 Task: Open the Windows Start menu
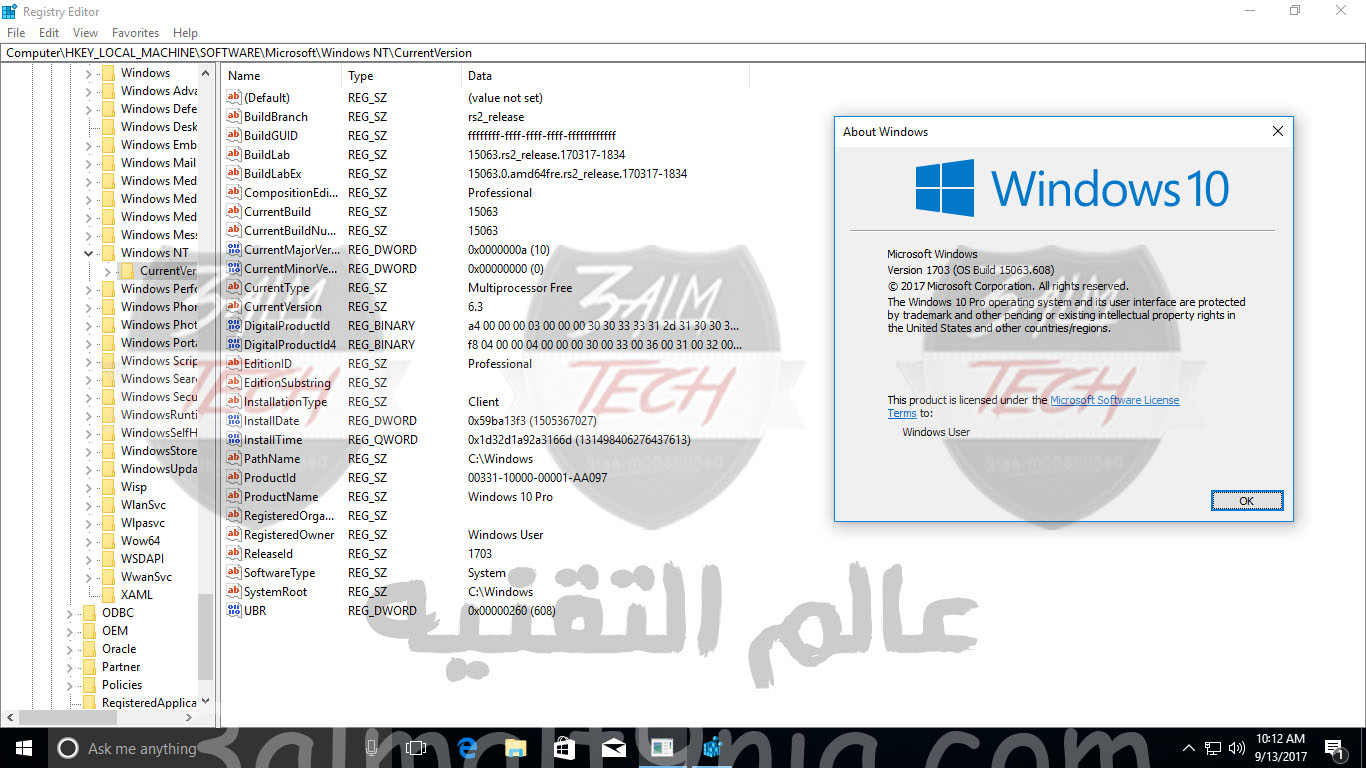[23, 748]
